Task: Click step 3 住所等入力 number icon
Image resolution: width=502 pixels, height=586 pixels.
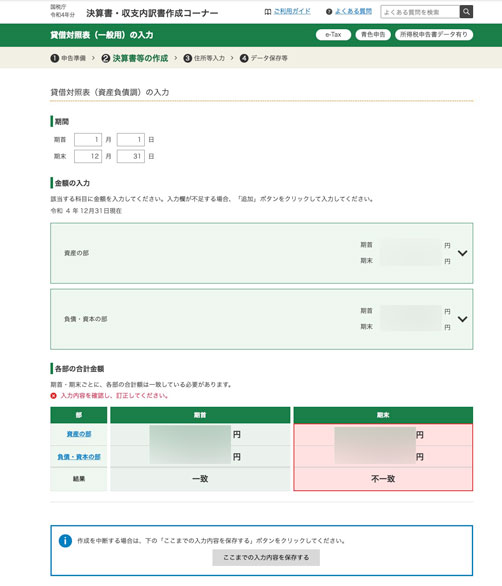Action: 187,58
